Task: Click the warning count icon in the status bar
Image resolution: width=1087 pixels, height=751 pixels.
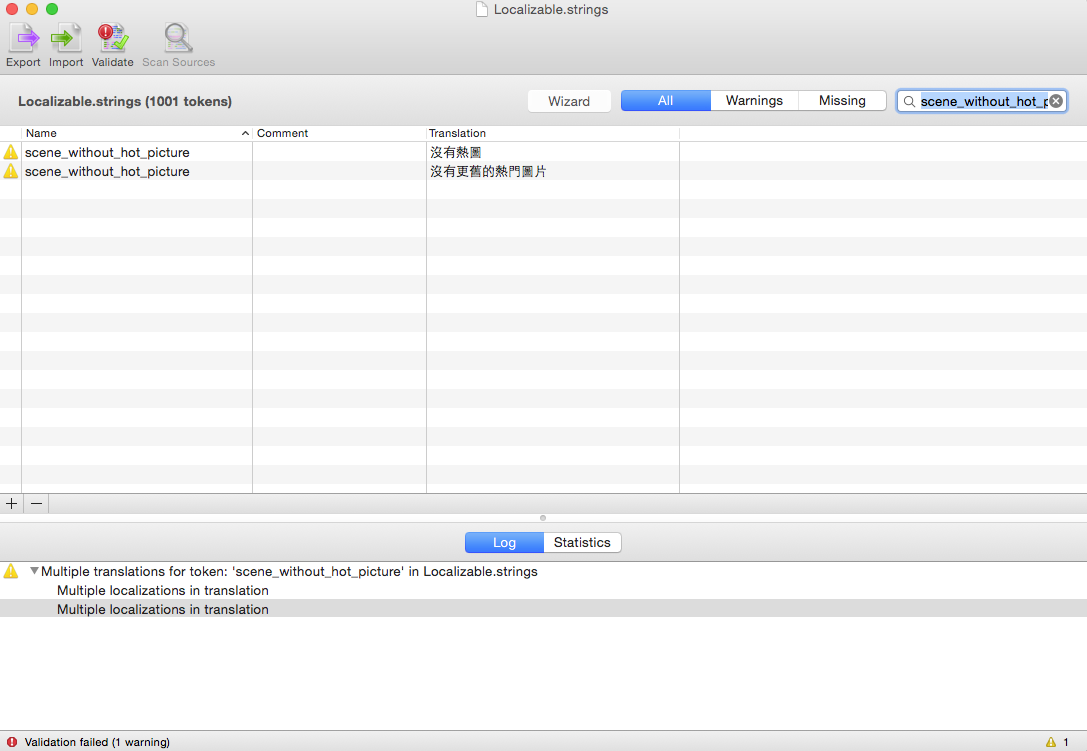Action: [1051, 742]
